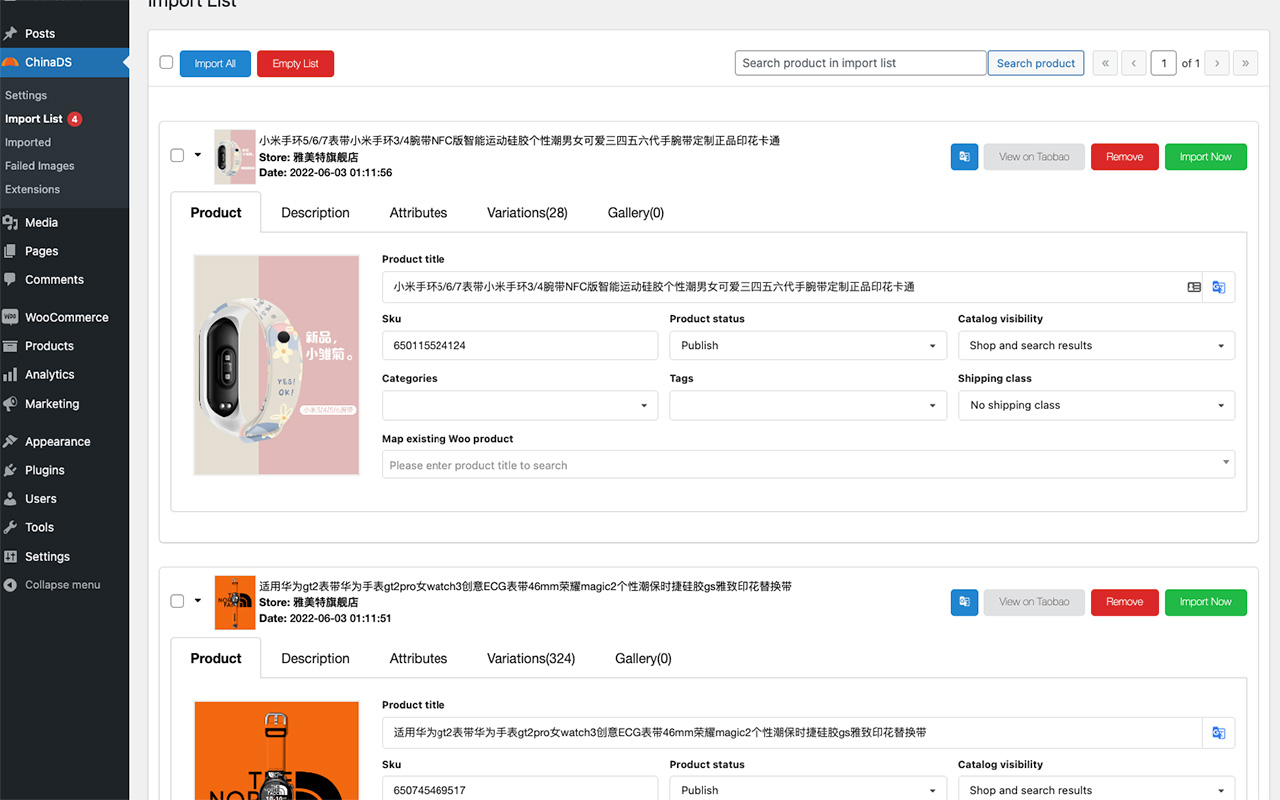Image resolution: width=1280 pixels, height=800 pixels.
Task: Open the Product status dropdown
Action: [807, 345]
